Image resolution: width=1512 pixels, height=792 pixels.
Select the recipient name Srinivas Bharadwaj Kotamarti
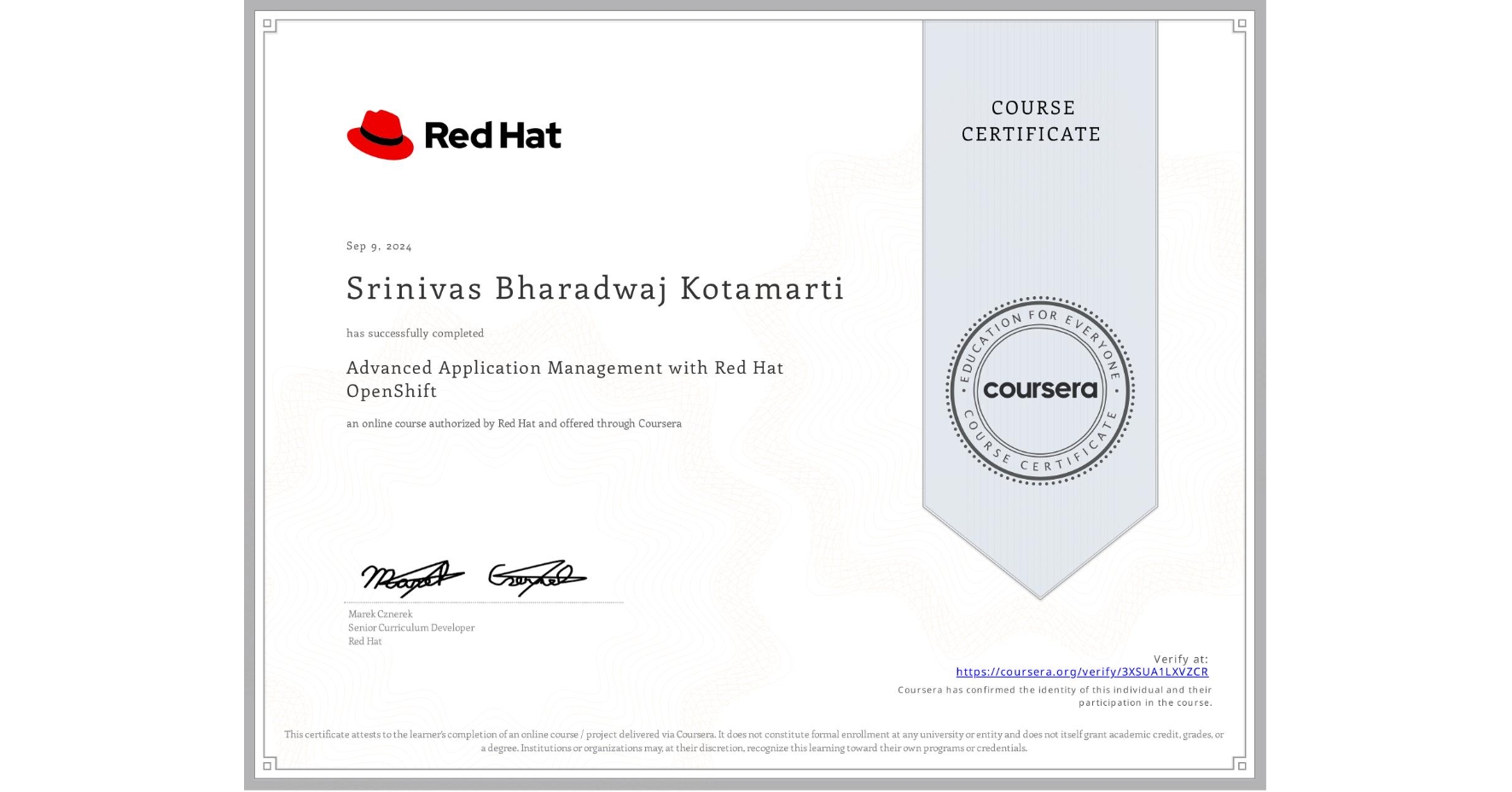pos(595,288)
